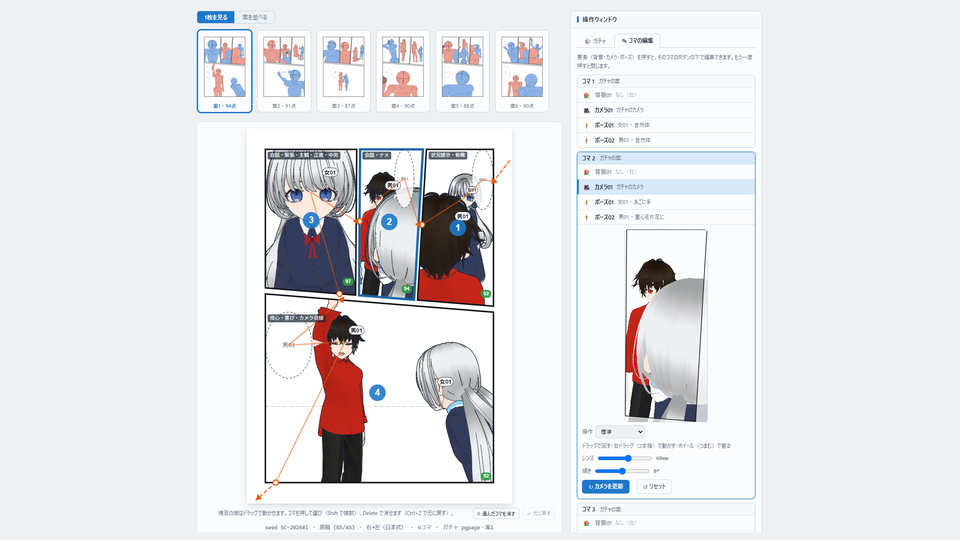
Task: Activate the 1枚を見る view tab
Action: tap(216, 17)
